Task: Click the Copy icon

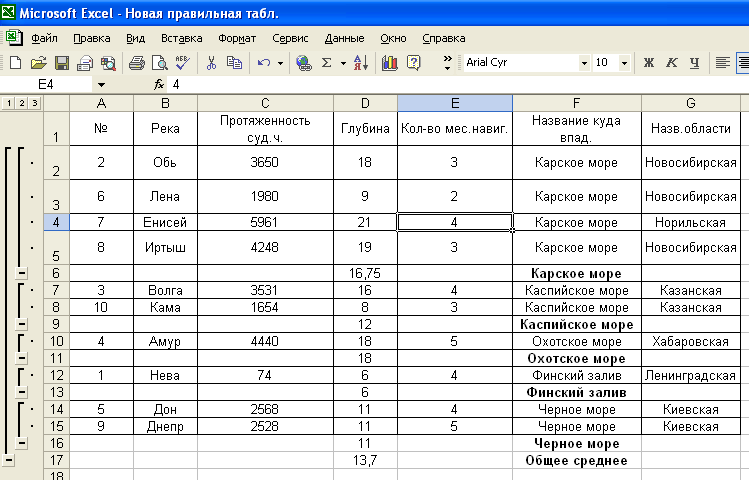Action: [234, 63]
